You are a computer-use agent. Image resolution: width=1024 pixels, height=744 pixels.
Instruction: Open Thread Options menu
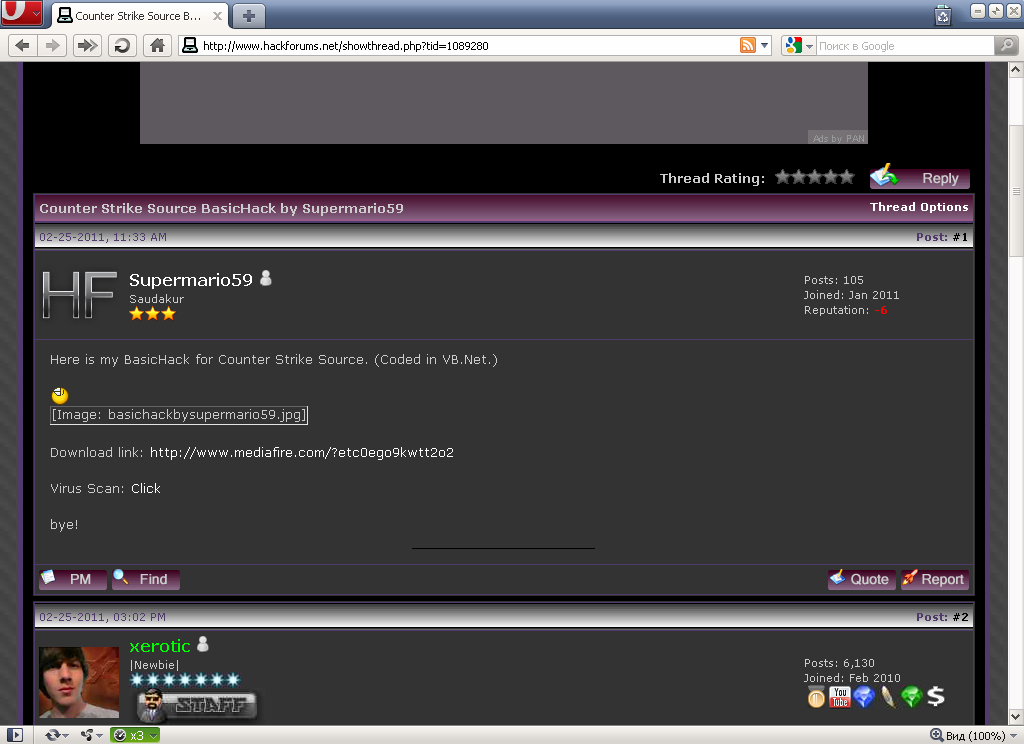pos(919,207)
